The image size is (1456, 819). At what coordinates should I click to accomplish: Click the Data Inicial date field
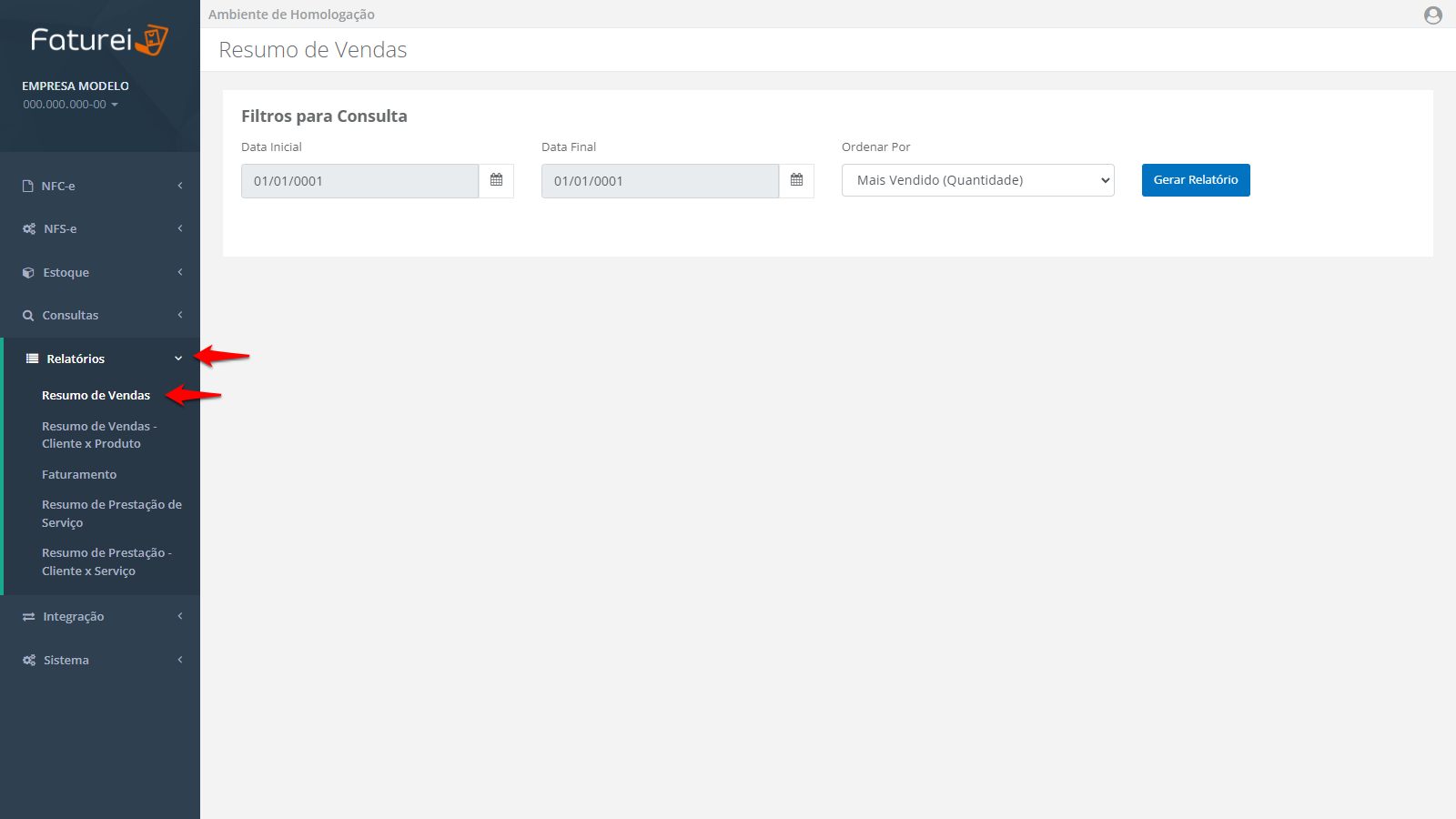point(359,181)
